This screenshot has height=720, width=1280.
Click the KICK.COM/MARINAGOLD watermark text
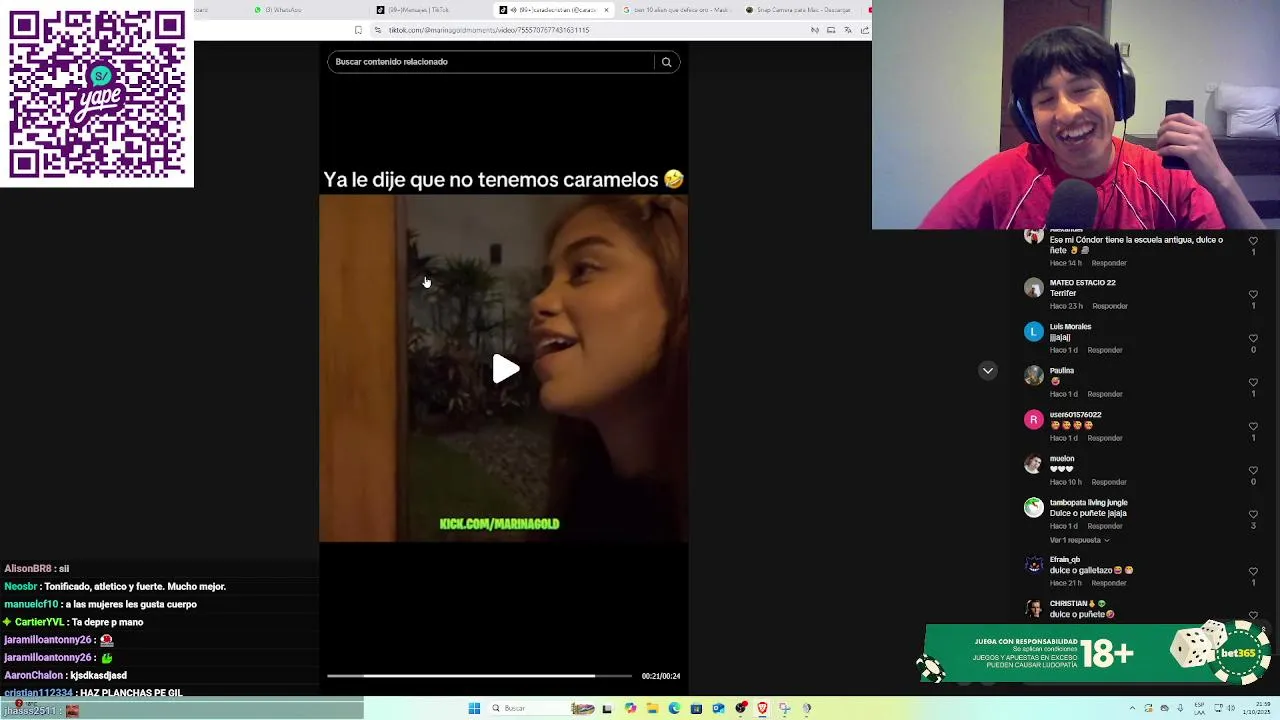[499, 524]
